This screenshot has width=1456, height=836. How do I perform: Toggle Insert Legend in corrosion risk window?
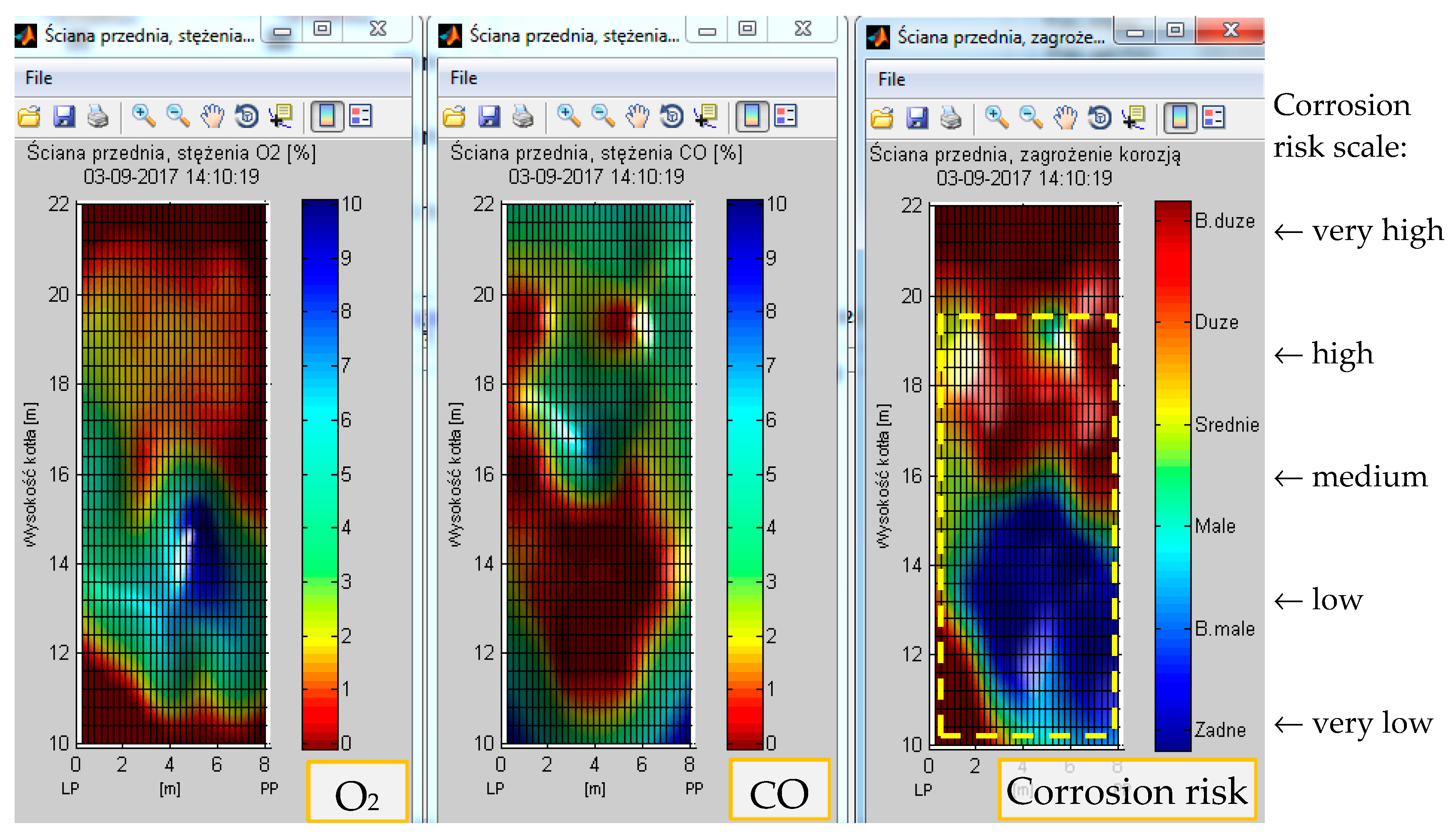(x=1214, y=118)
